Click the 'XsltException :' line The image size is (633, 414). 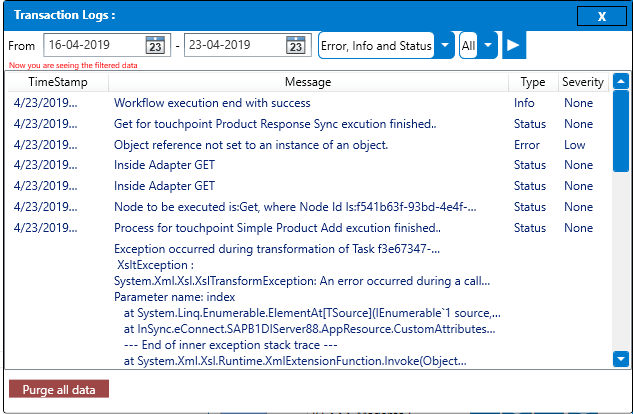tap(155, 265)
